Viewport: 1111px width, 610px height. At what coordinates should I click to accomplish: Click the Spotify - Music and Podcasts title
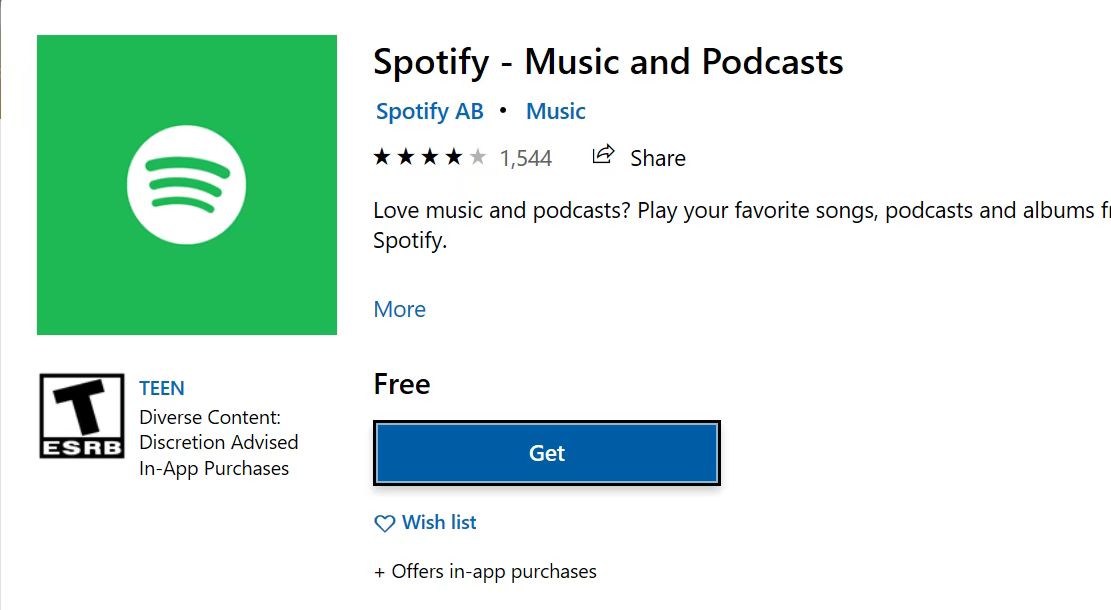click(608, 62)
